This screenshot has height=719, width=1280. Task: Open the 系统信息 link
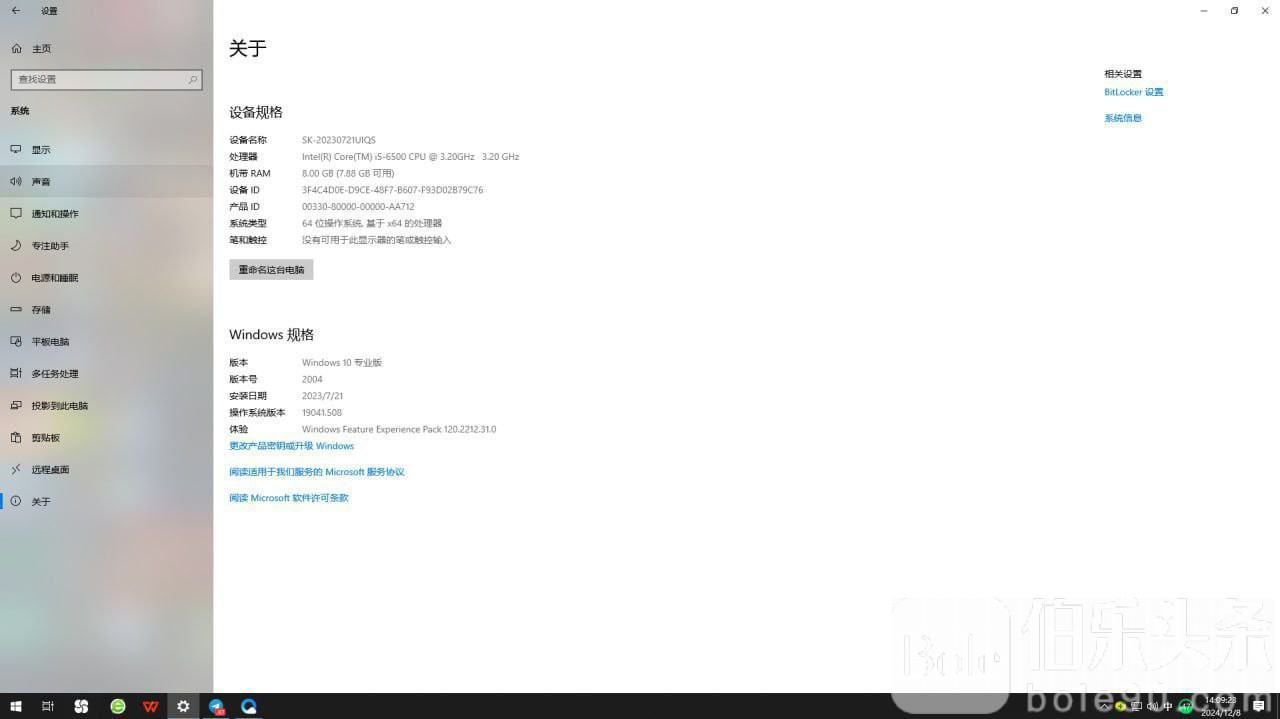pyautogui.click(x=1122, y=118)
